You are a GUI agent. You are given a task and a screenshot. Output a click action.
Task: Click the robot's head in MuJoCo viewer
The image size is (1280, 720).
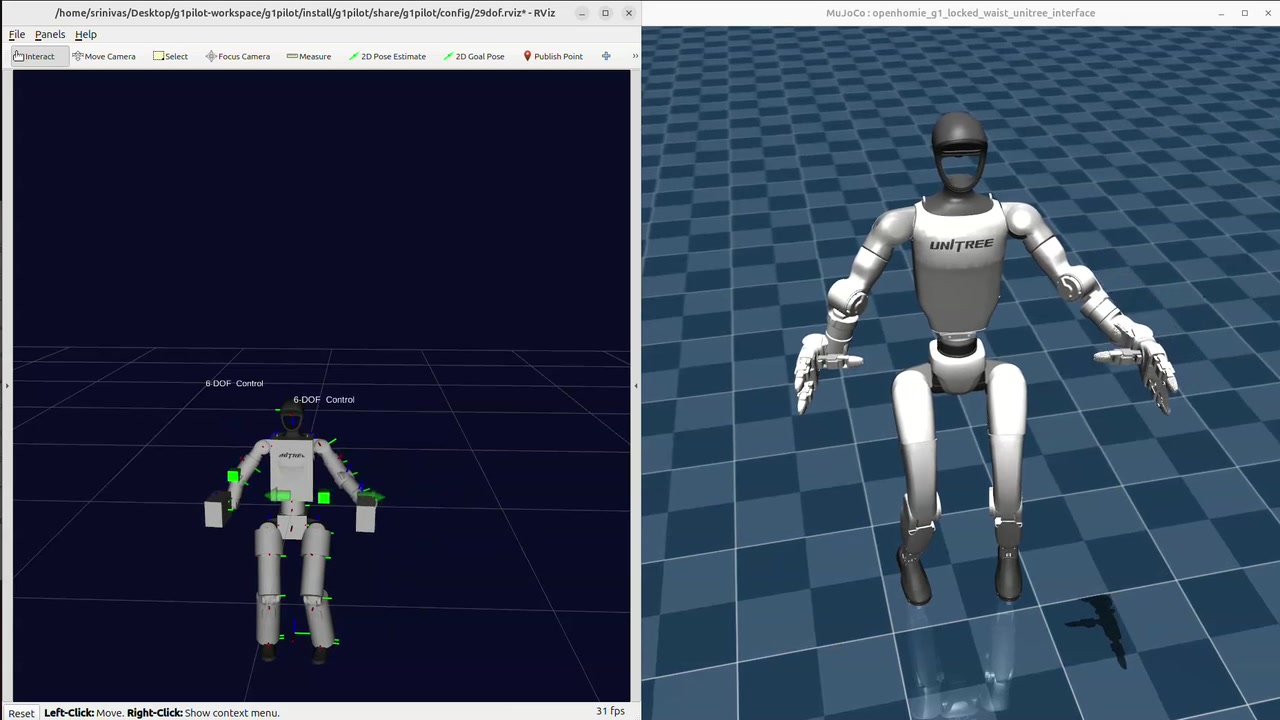pos(960,153)
